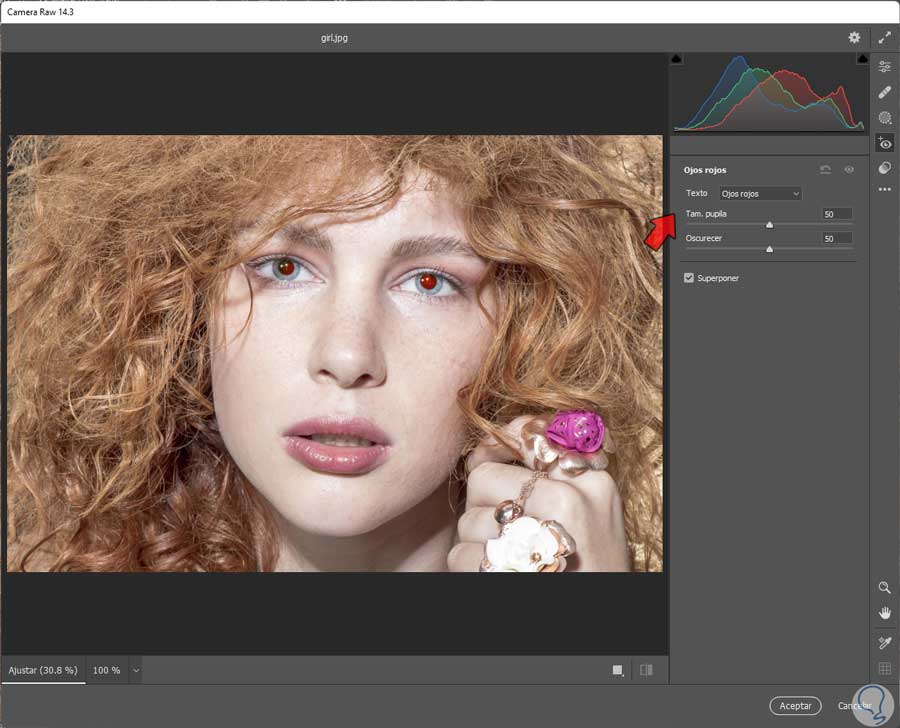Toggle Ojos rojos visibility eye
The image size is (900, 728).
849,169
